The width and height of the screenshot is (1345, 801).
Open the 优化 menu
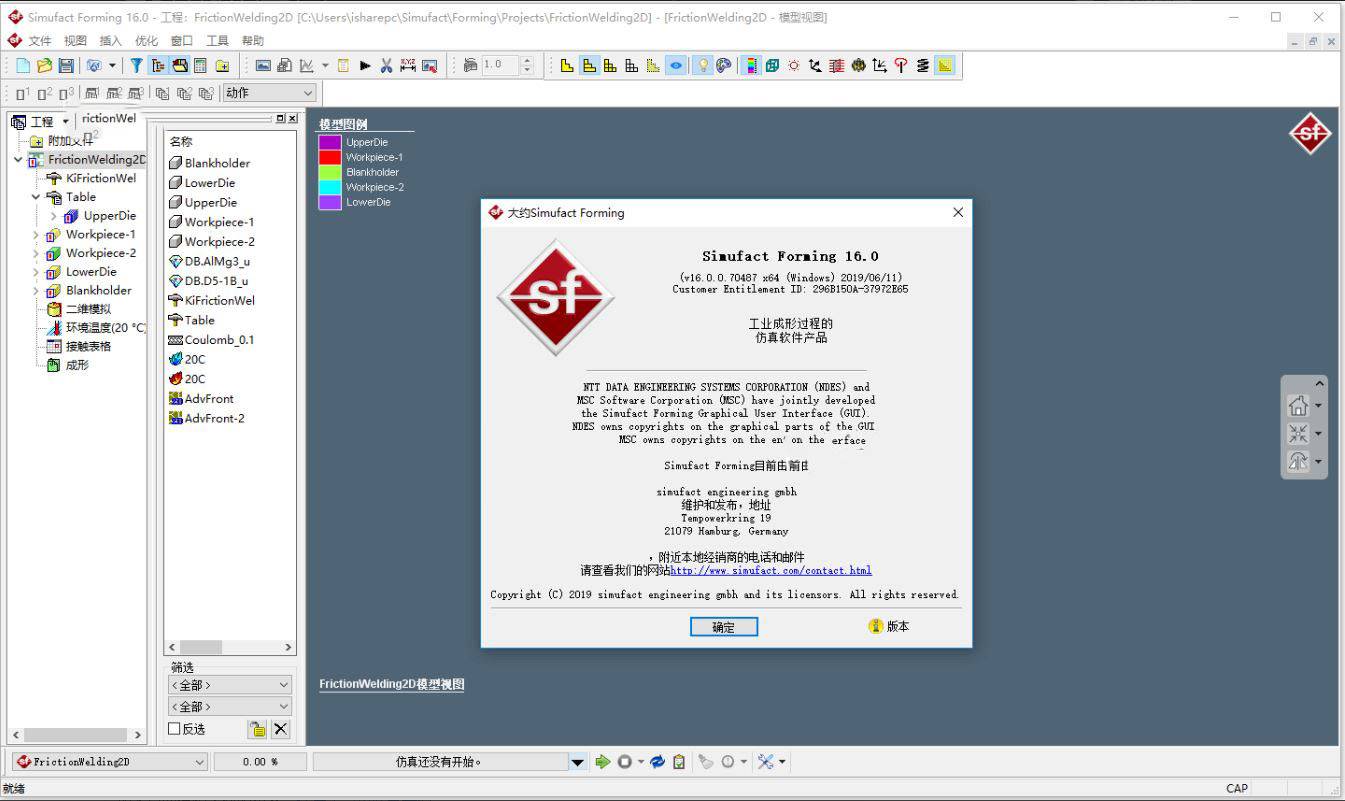[146, 41]
